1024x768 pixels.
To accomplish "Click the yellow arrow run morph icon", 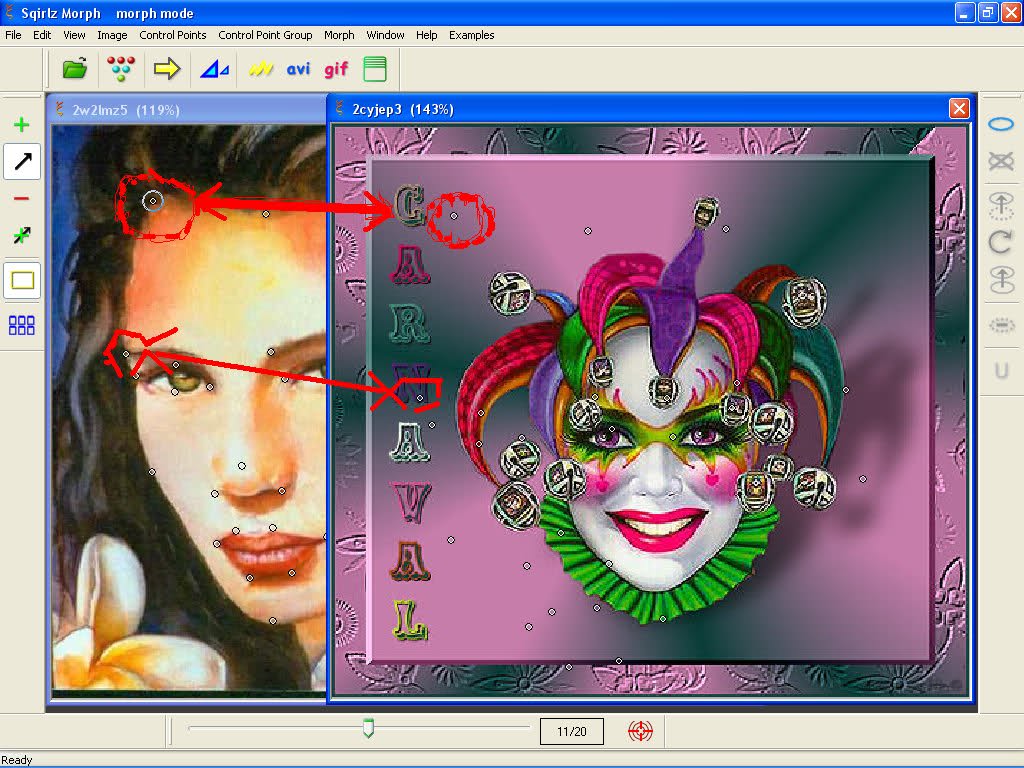I will 167,69.
